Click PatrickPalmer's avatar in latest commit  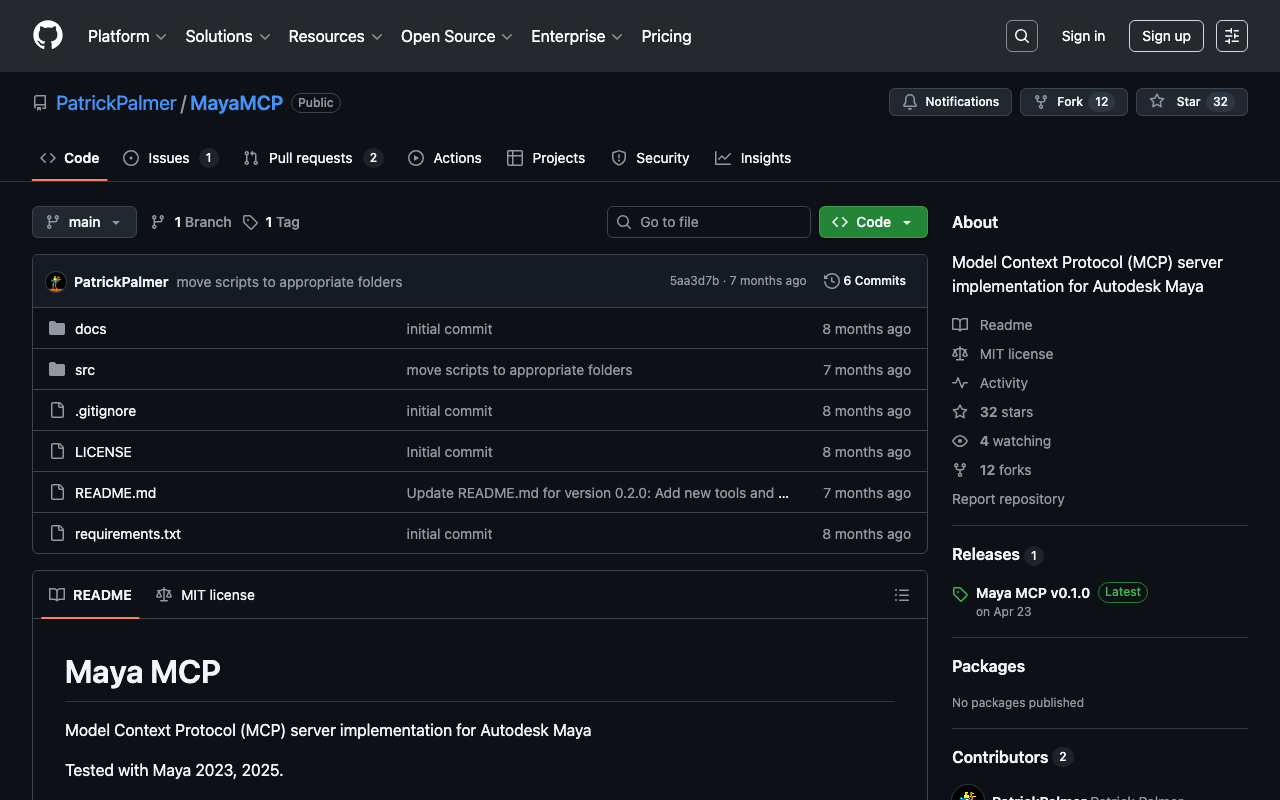[x=56, y=282]
